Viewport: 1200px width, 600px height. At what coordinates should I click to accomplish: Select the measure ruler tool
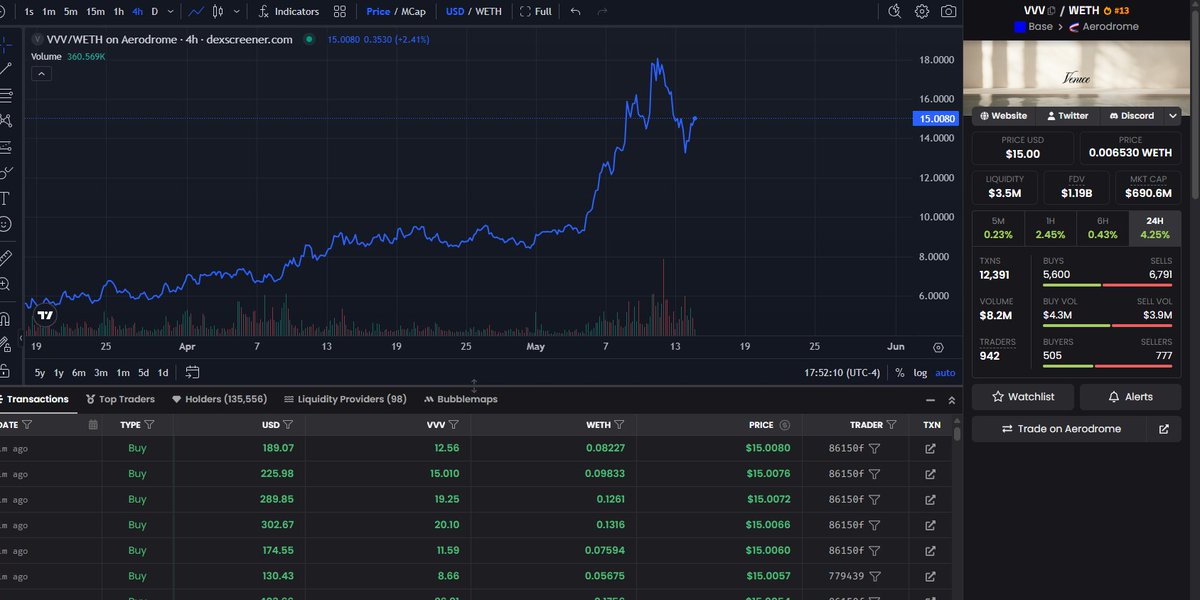6,258
